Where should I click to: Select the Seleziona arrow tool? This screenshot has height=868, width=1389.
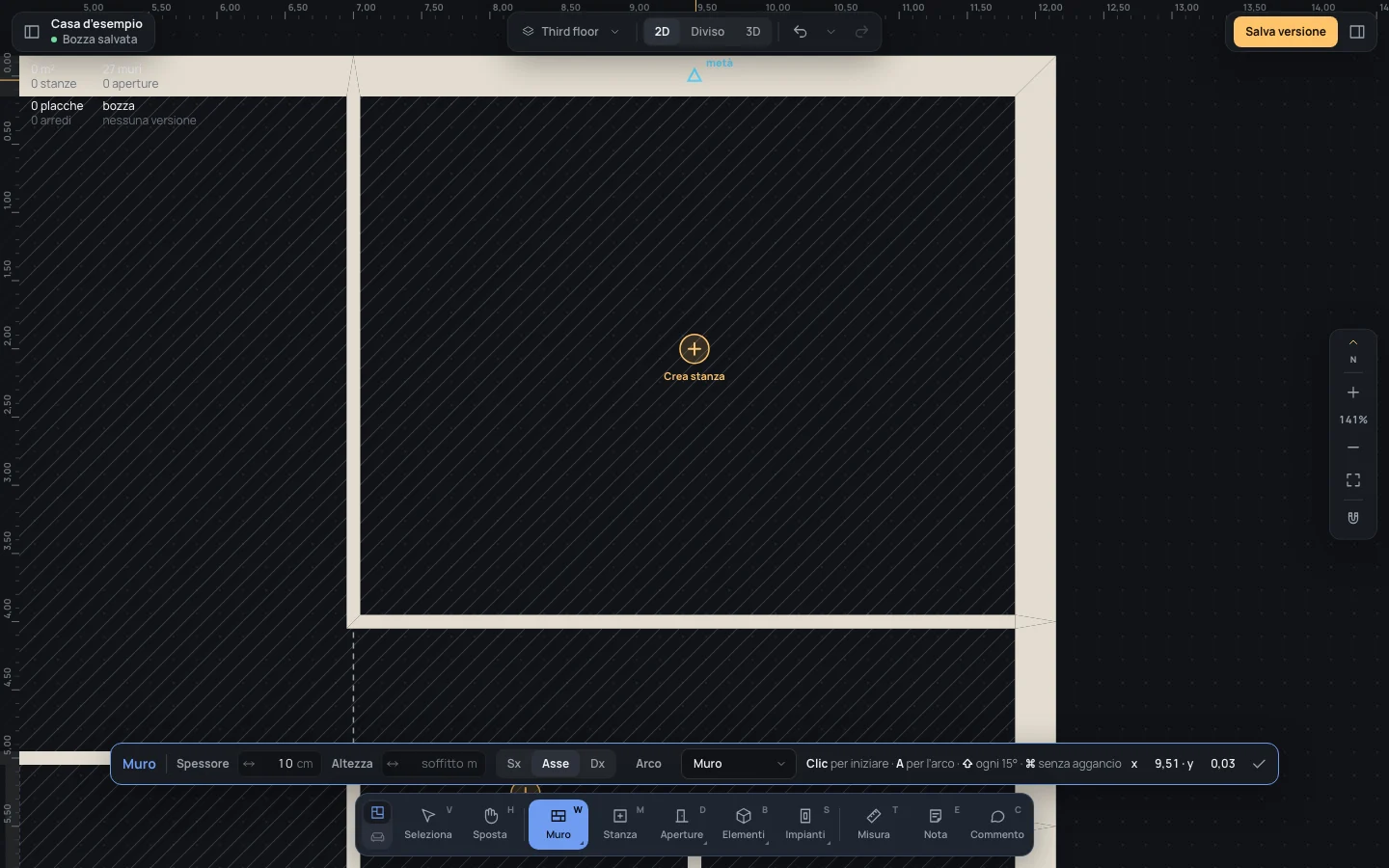[428, 825]
